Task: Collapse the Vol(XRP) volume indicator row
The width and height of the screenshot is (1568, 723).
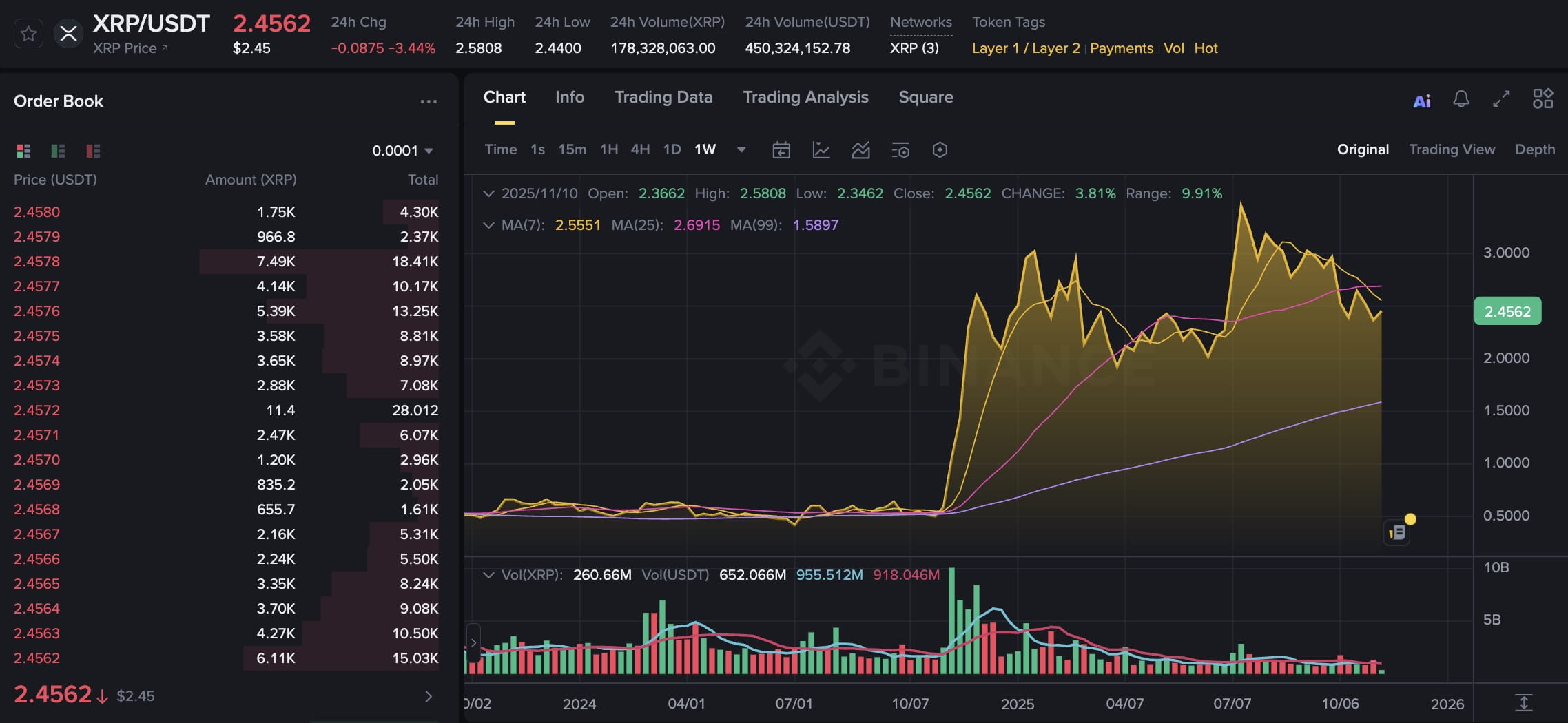Action: tap(489, 574)
